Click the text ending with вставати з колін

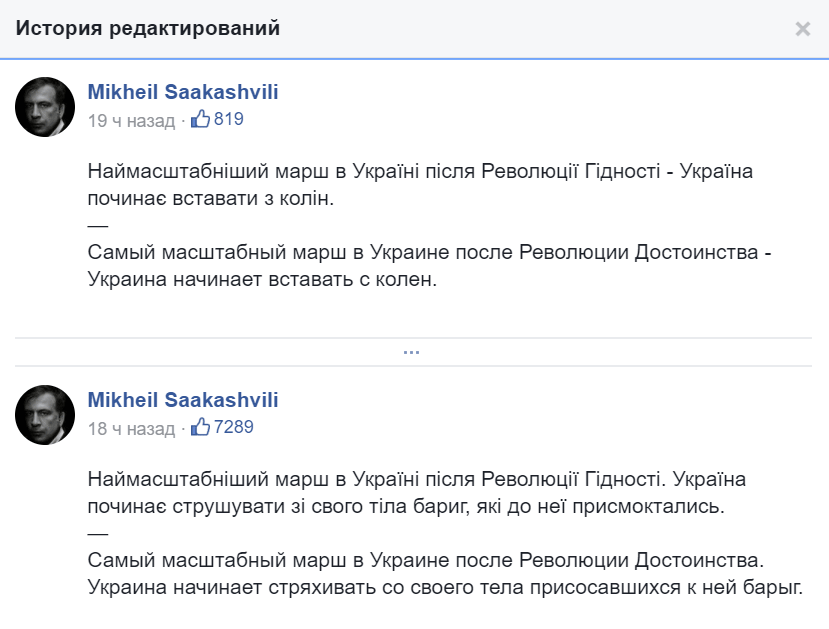point(420,184)
